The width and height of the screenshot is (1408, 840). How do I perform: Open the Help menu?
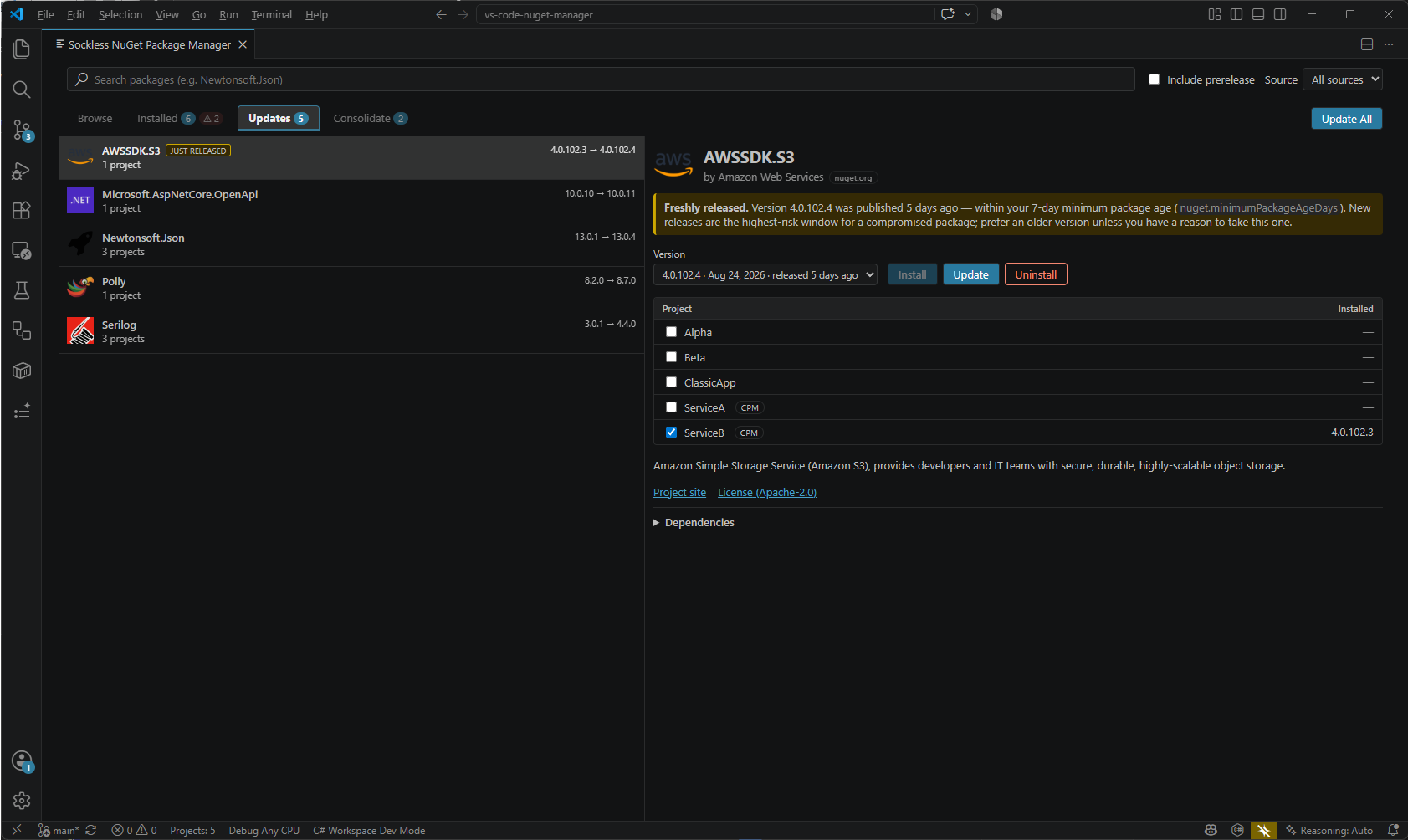(316, 14)
